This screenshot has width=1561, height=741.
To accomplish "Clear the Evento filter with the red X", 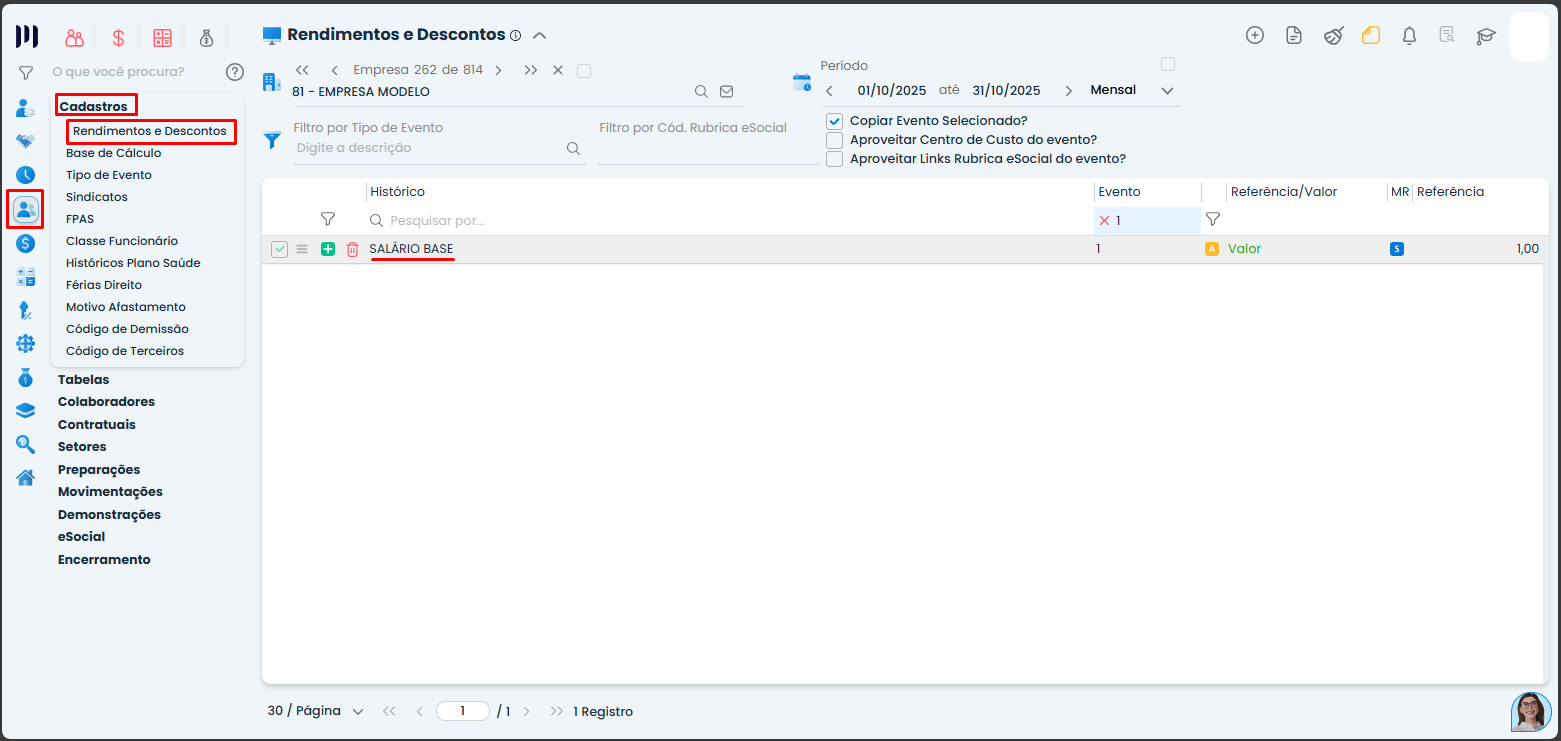I will [1104, 220].
